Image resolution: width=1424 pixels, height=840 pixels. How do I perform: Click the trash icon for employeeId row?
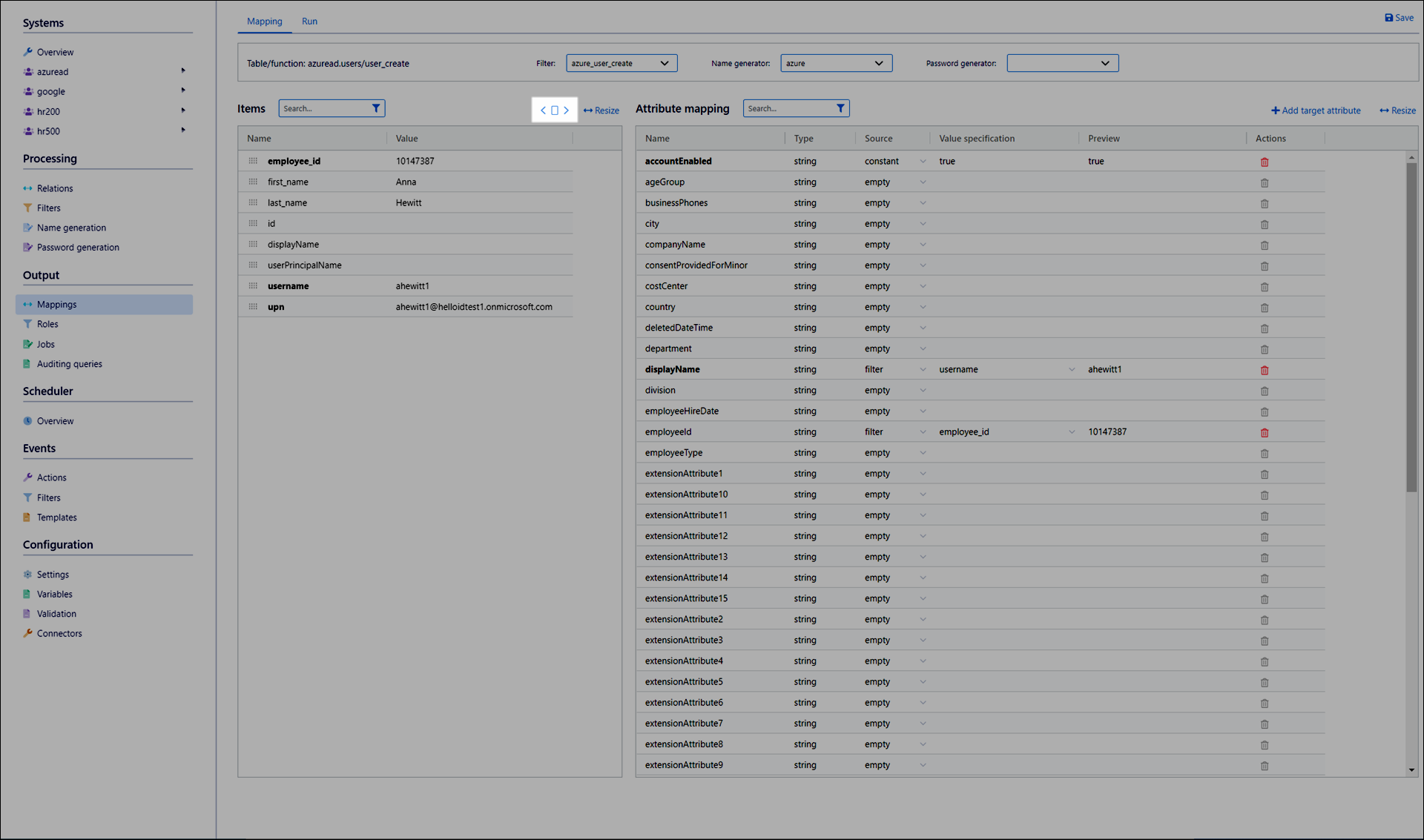coord(1265,432)
